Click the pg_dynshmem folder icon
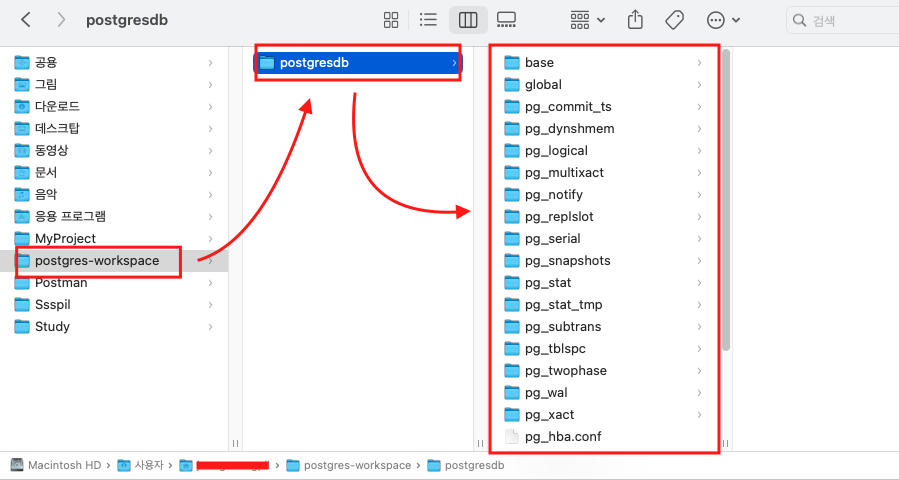 511,128
